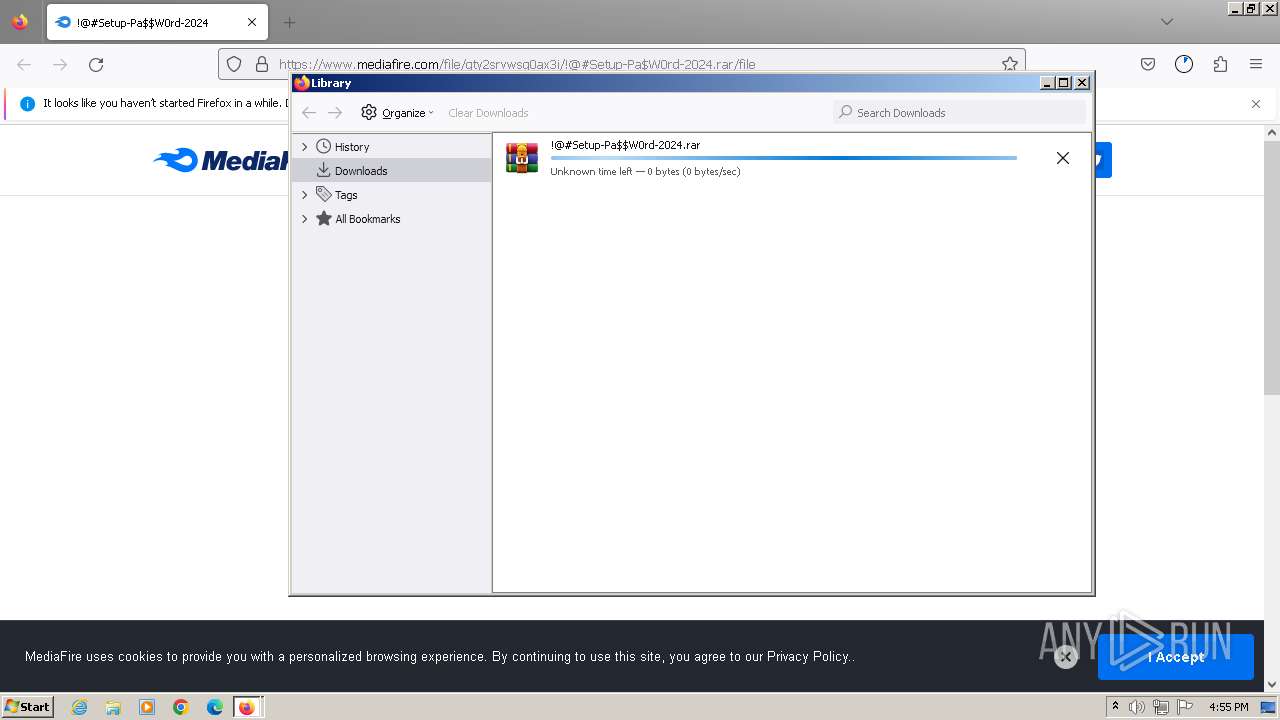1280x720 pixels.
Task: Open Windows Media Player from taskbar
Action: click(147, 707)
